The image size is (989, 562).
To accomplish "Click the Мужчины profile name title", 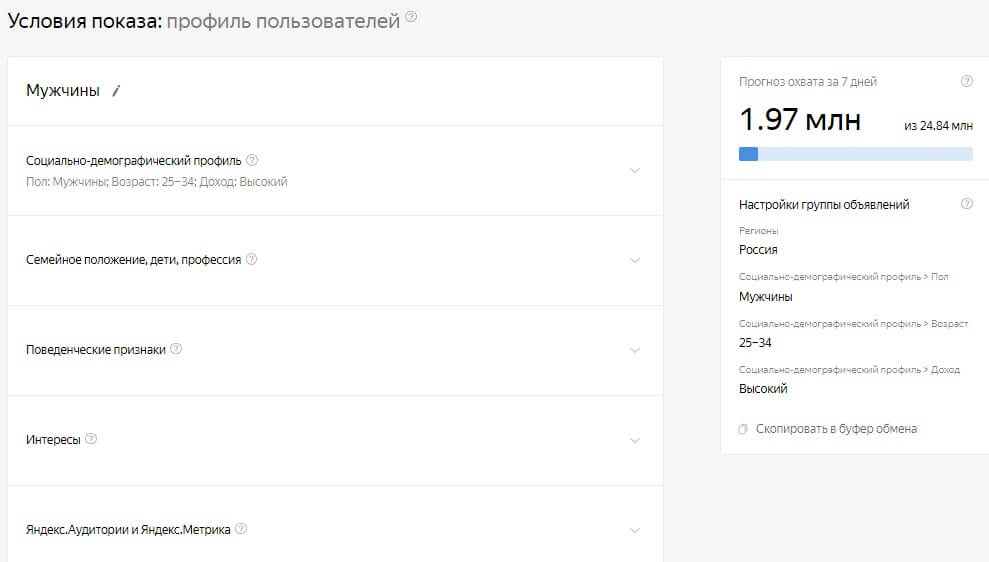I will [63, 91].
